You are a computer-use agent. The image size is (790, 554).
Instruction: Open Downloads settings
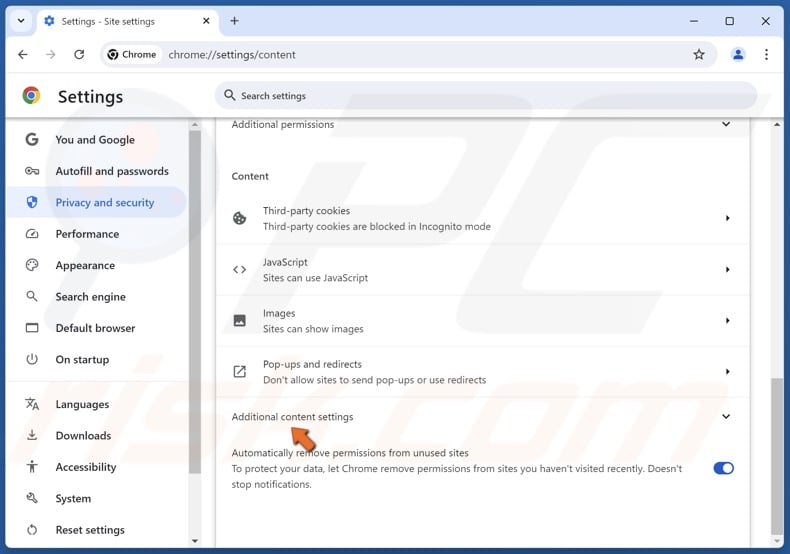click(x=97, y=436)
